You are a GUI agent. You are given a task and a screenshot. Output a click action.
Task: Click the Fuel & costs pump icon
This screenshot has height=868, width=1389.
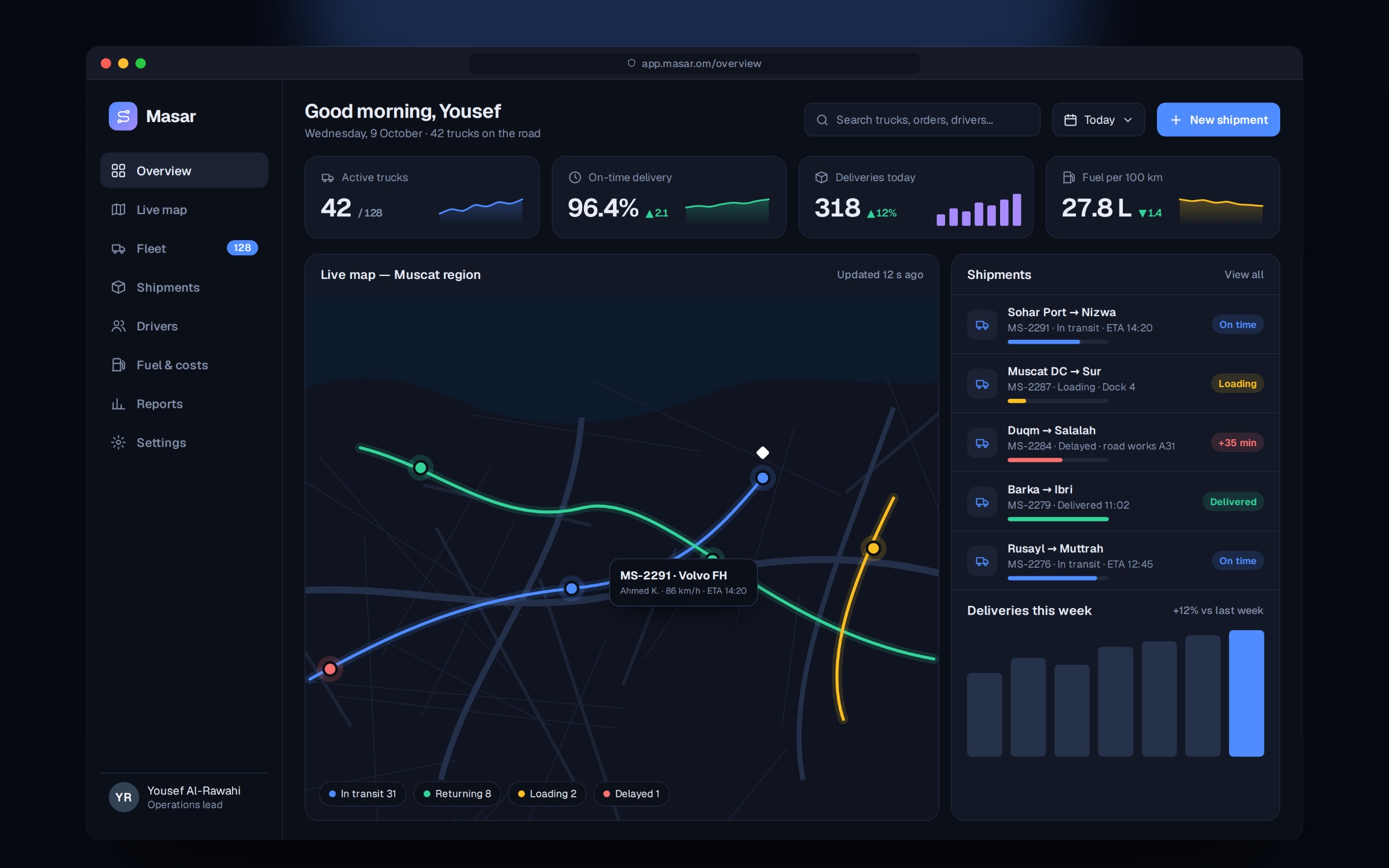[x=118, y=365]
